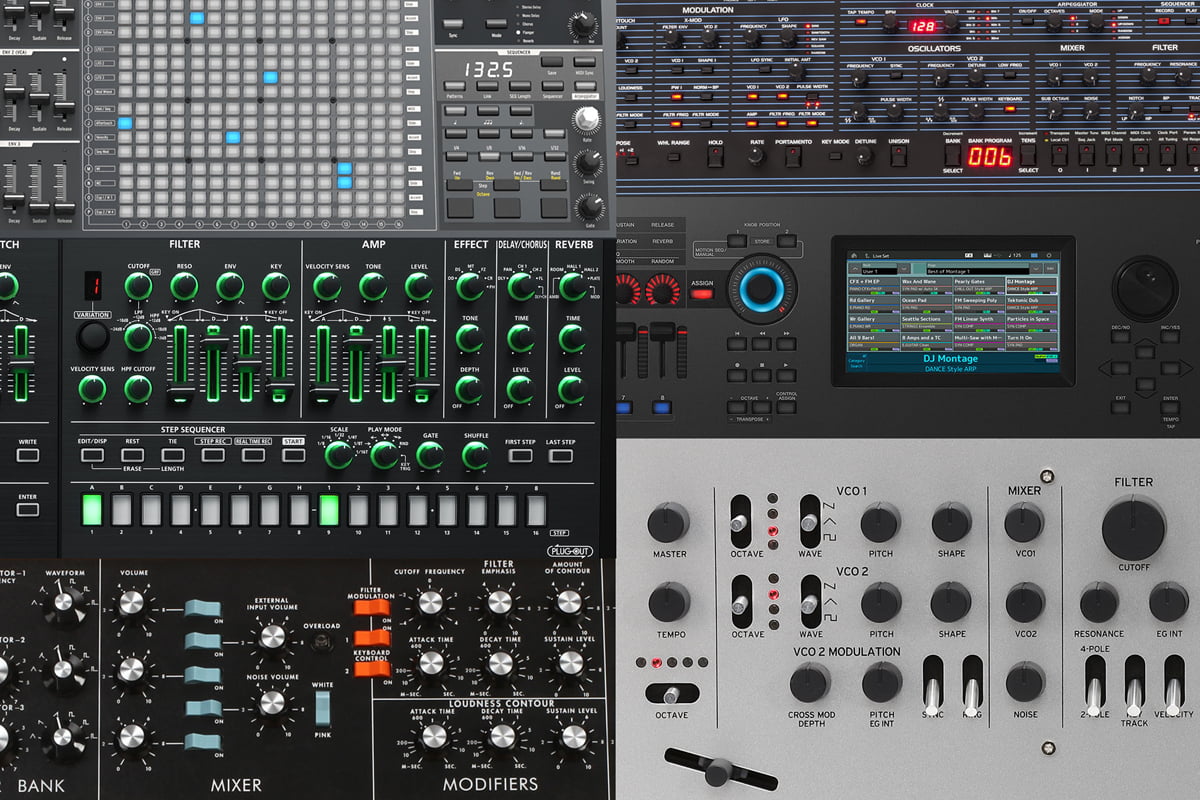The height and width of the screenshot is (800, 1200).
Task: Click step button 16 on step sequencer
Action: click(x=536, y=510)
